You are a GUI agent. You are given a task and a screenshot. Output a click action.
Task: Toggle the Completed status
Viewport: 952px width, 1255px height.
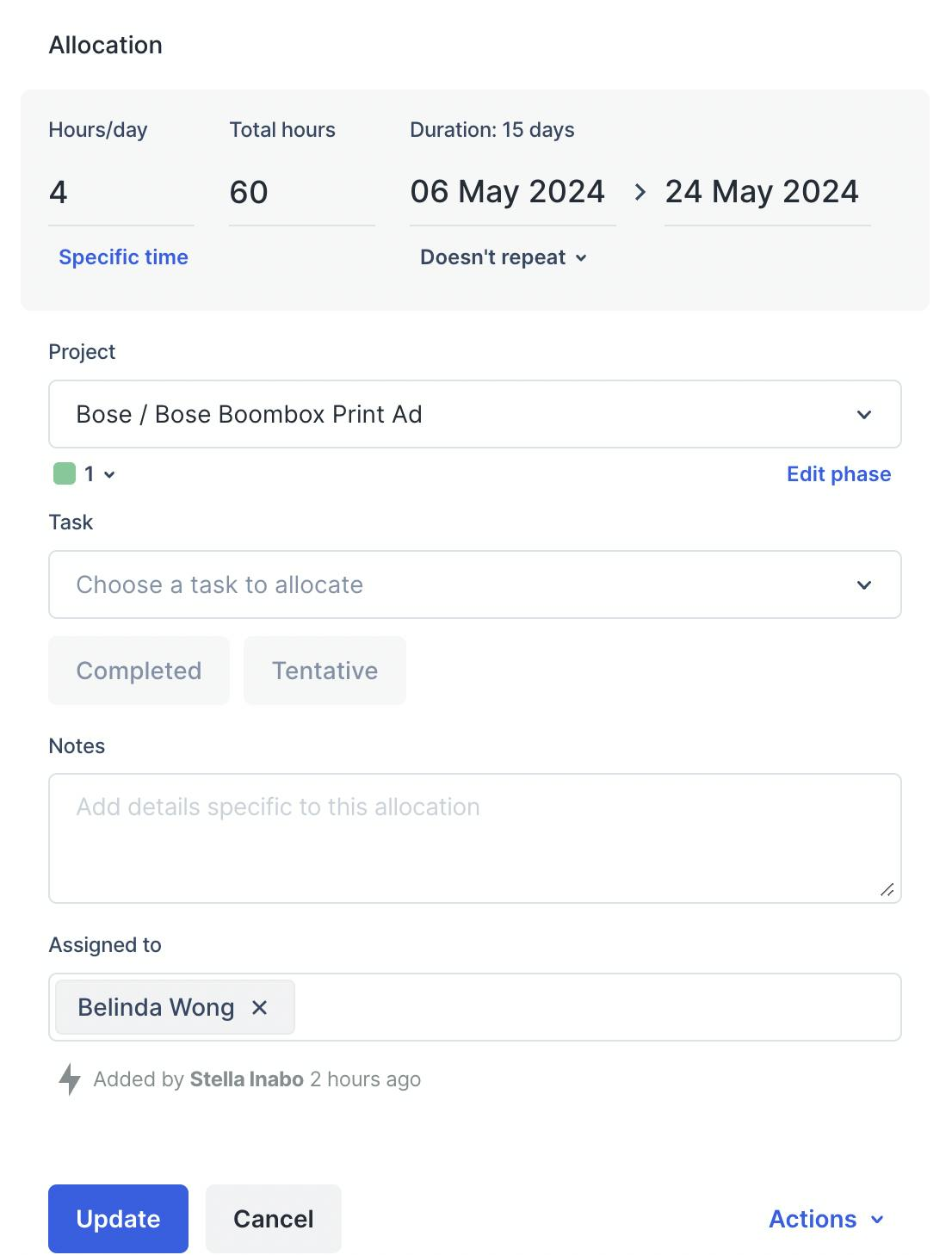[x=139, y=671]
